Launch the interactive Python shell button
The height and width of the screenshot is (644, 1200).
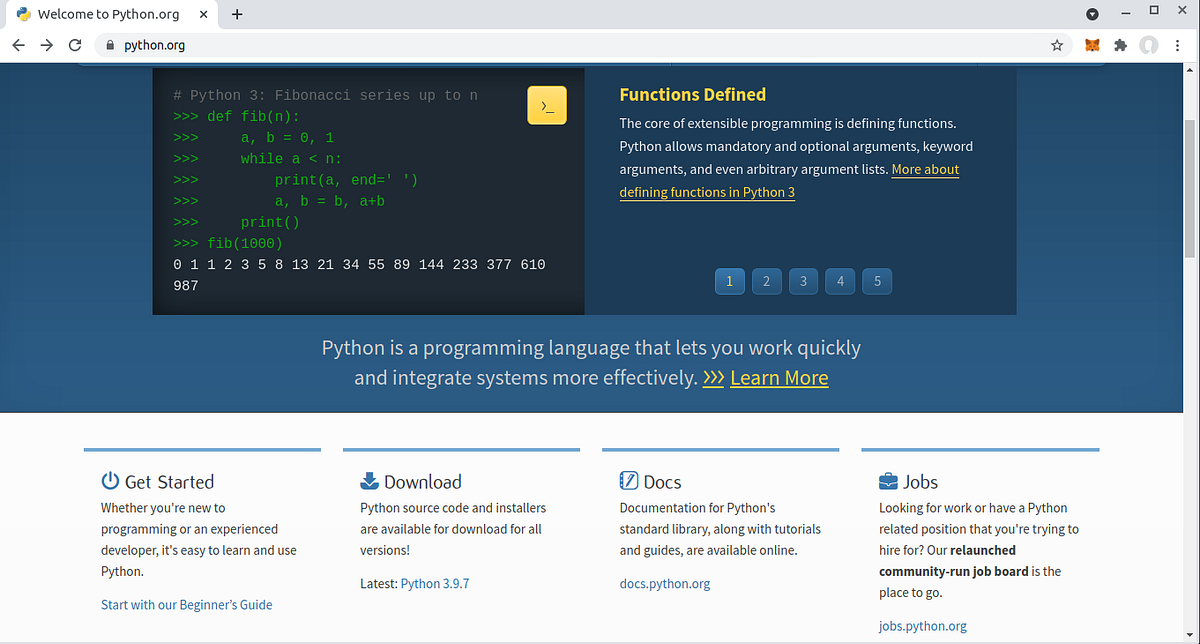coord(546,104)
